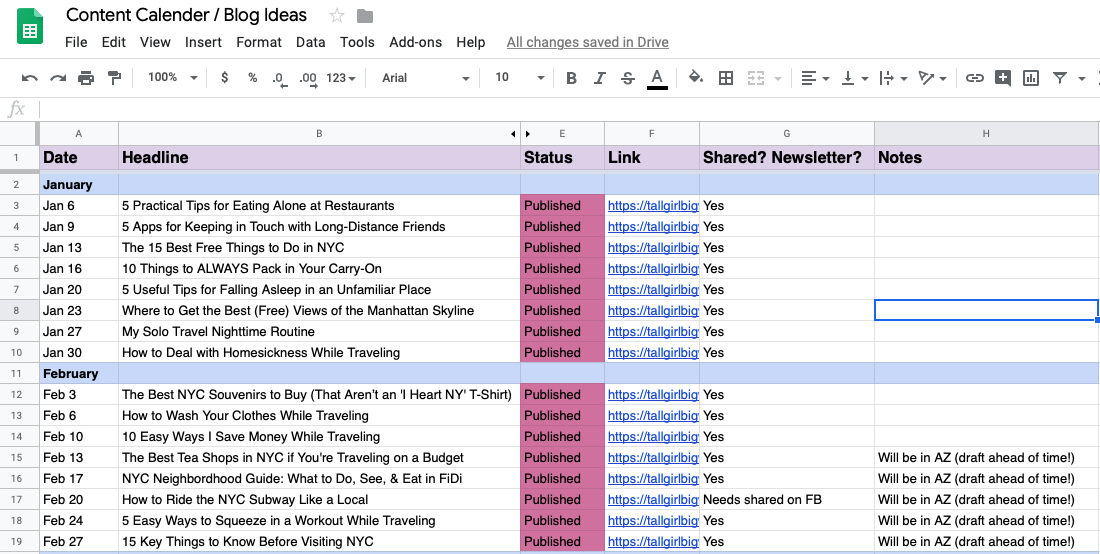The image size is (1100, 554).
Task: Click the insert chart icon
Action: coord(1031,78)
